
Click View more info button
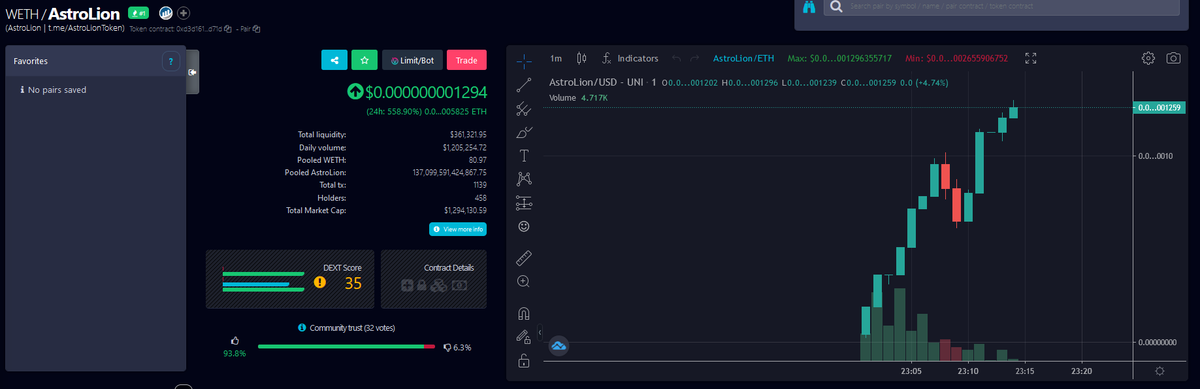(458, 229)
